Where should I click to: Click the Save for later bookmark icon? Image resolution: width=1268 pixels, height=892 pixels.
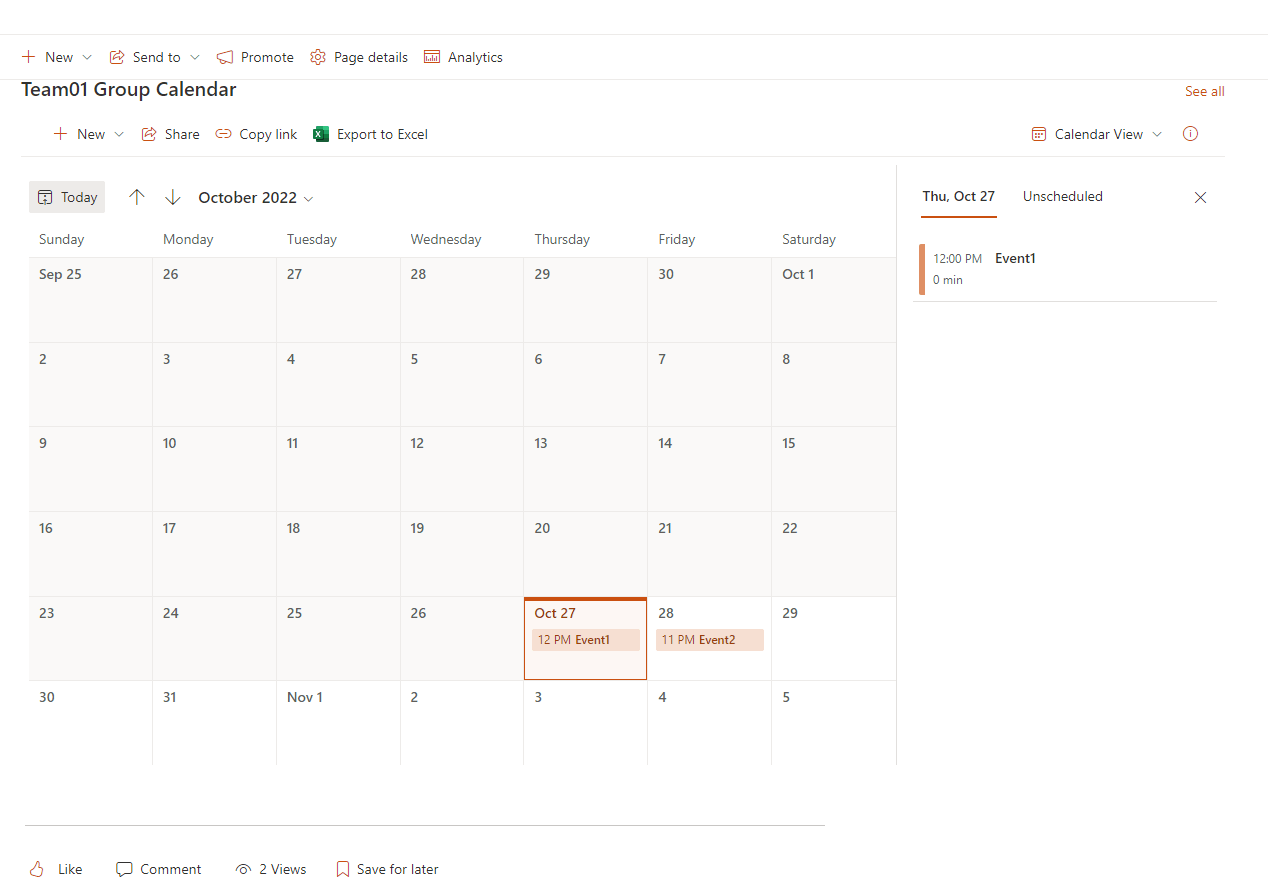click(x=343, y=869)
